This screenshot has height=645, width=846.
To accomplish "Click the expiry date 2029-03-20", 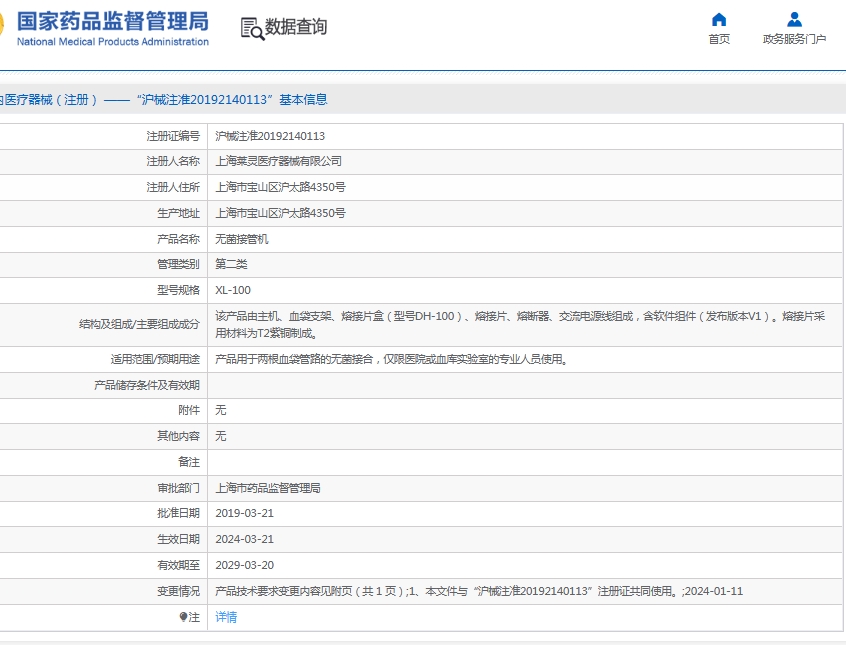I will (x=244, y=565).
